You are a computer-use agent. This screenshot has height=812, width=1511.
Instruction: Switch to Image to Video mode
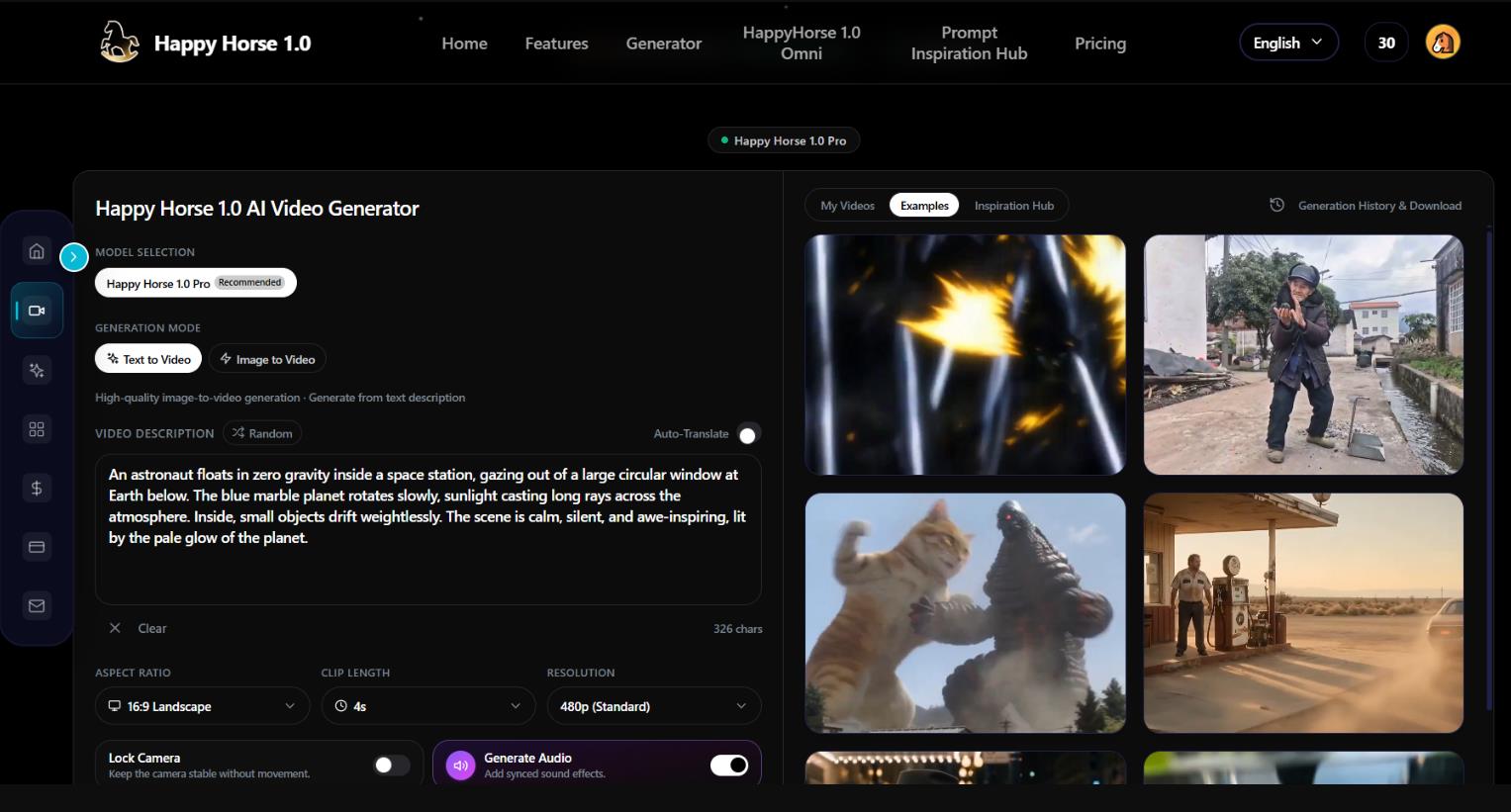pos(267,359)
